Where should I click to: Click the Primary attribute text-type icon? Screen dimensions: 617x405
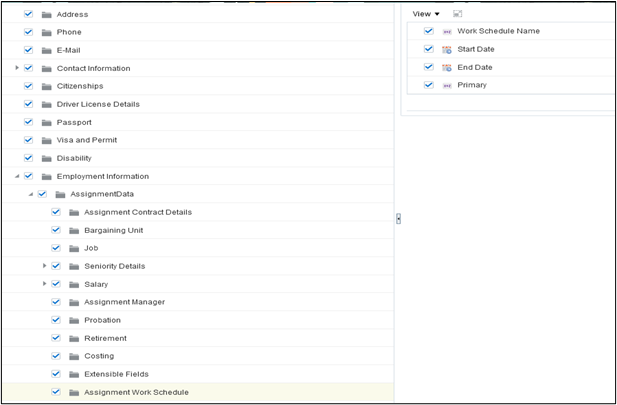pyautogui.click(x=447, y=85)
